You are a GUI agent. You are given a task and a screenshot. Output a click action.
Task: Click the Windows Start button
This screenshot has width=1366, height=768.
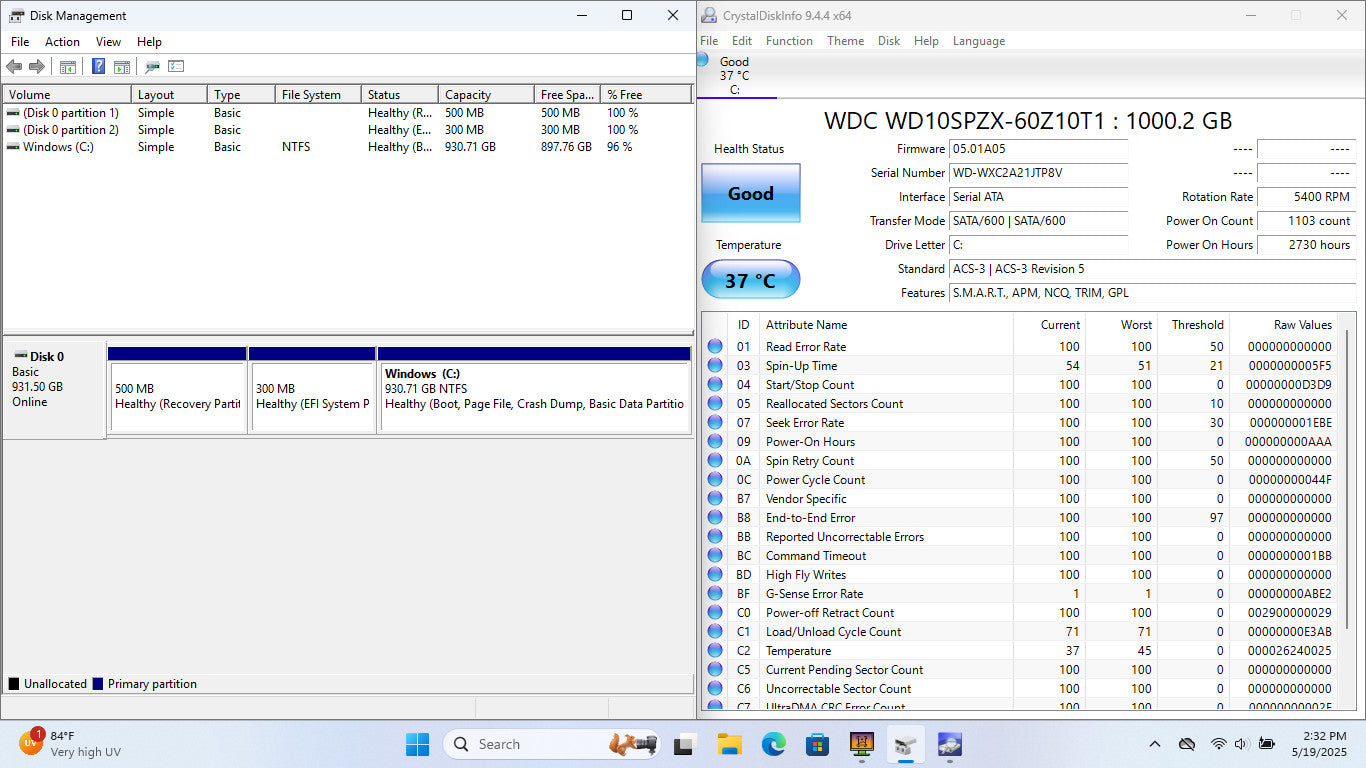click(x=417, y=744)
